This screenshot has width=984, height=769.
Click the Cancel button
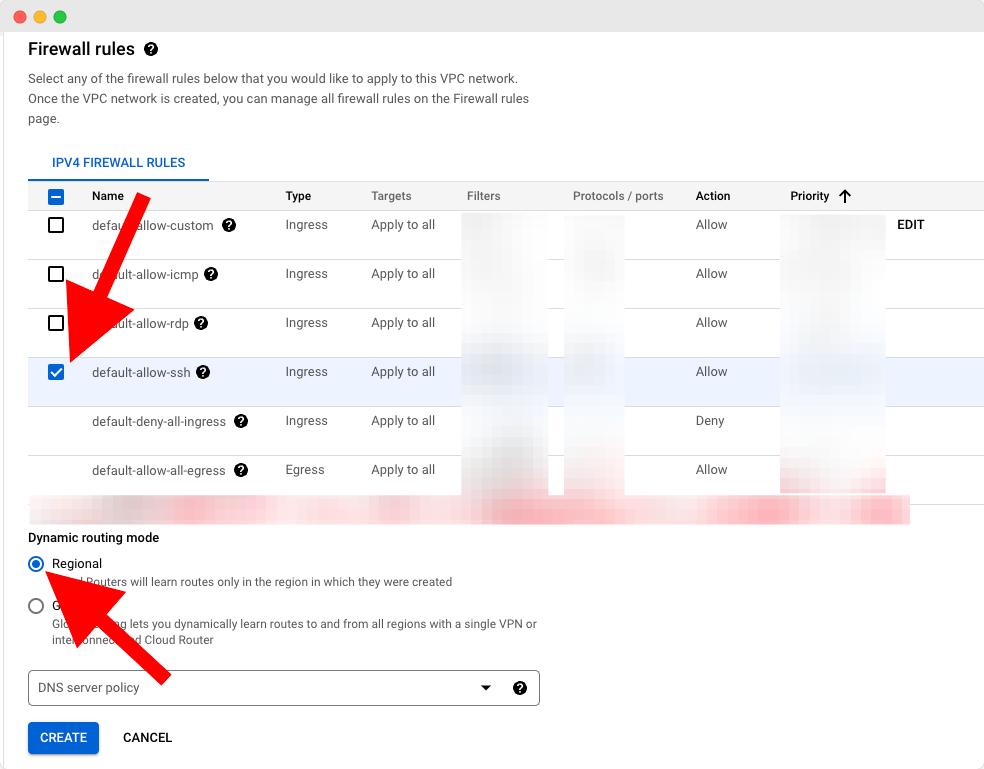coord(147,738)
